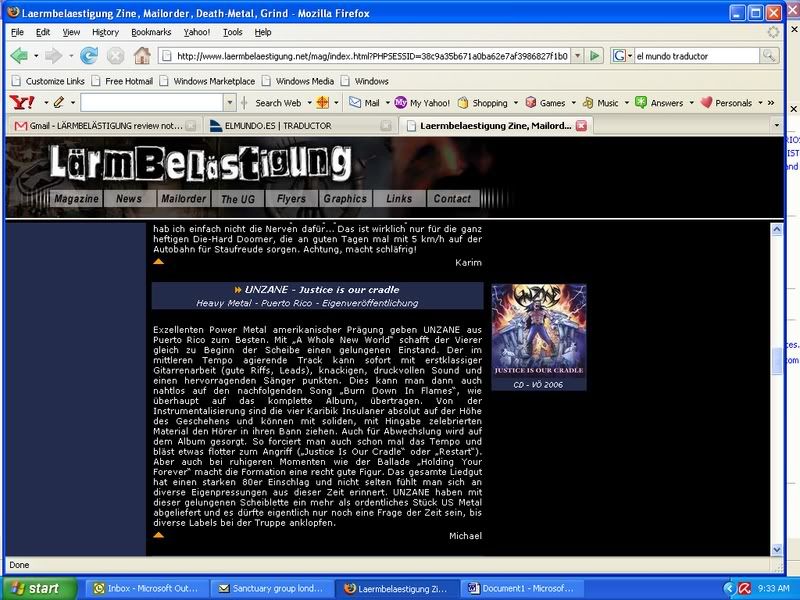
Task: Click The UG site navigation button
Action: (x=238, y=198)
